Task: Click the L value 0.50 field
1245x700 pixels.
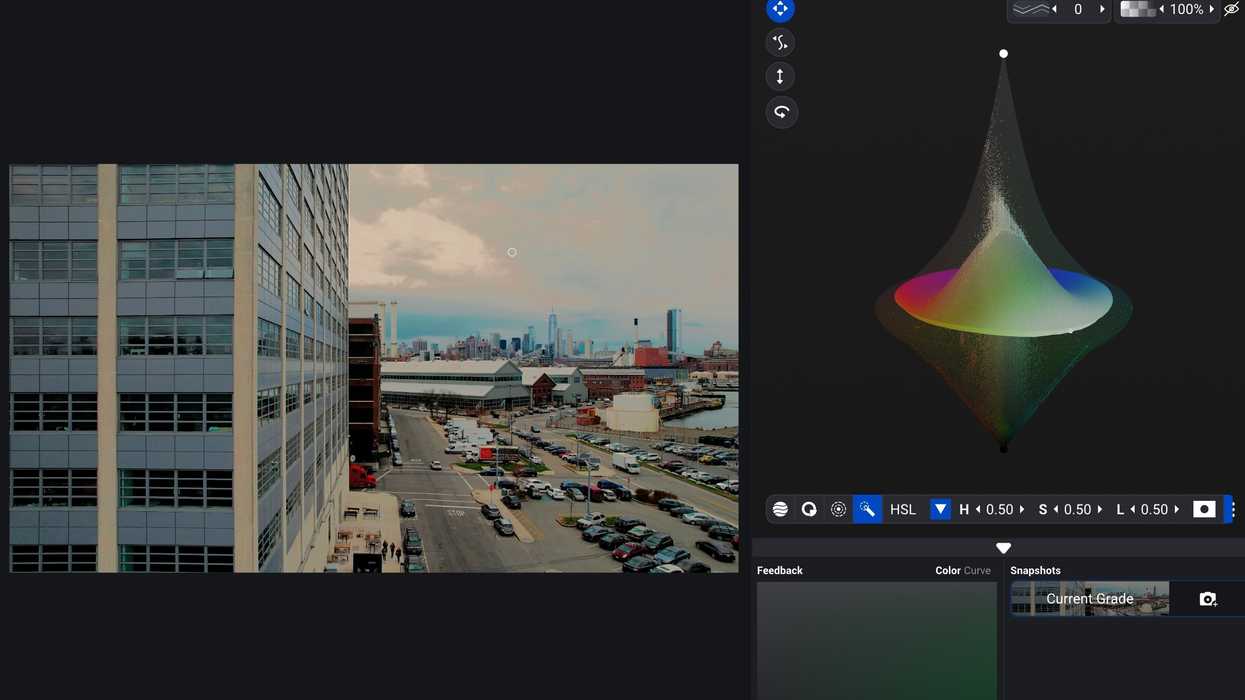Action: pyautogui.click(x=1154, y=510)
